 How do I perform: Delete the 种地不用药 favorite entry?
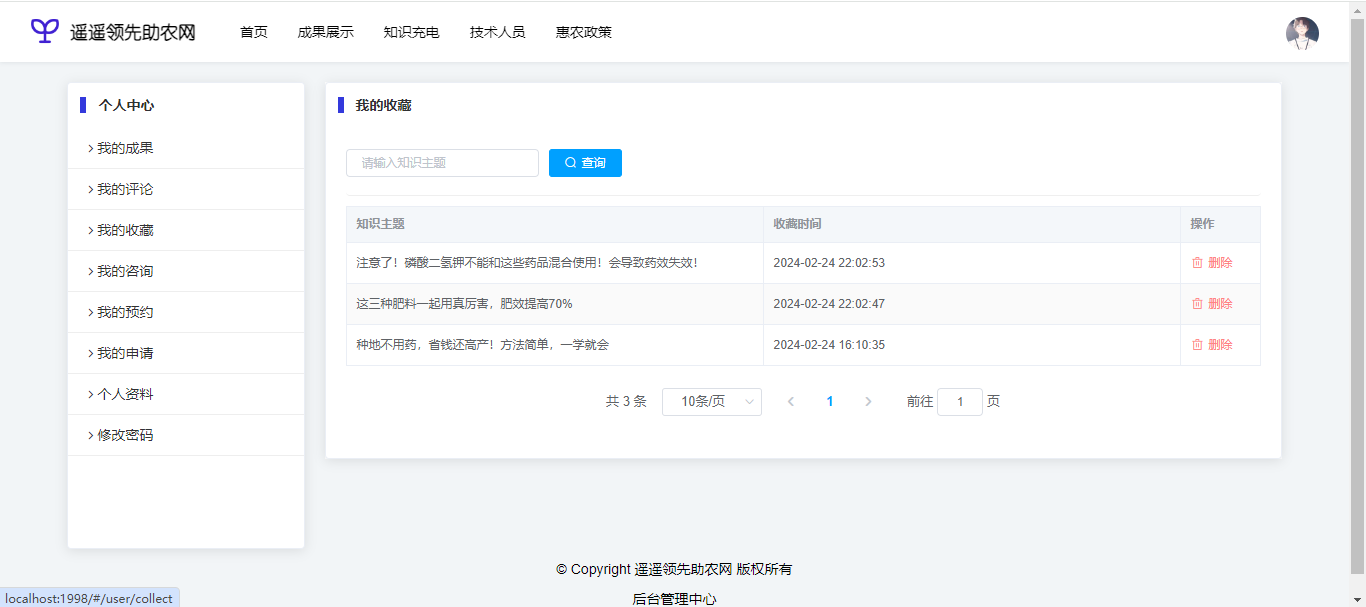(x=1211, y=345)
